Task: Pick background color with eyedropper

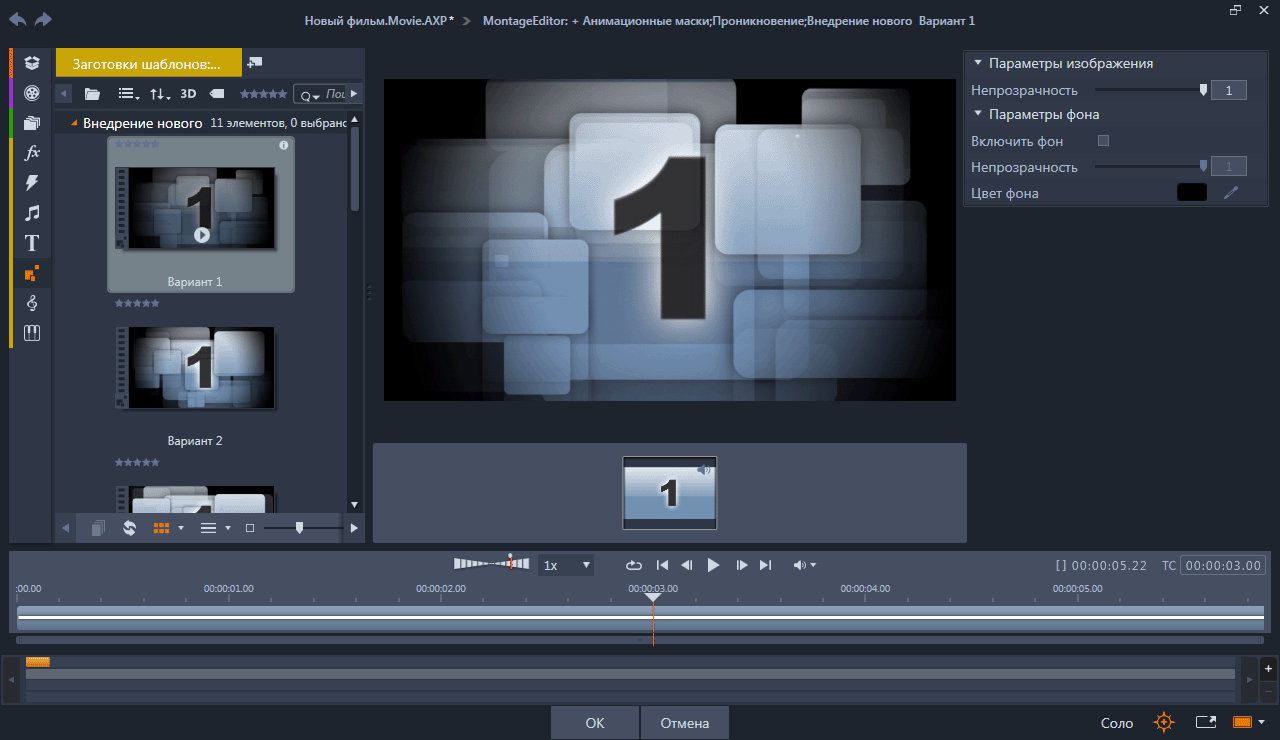Action: point(1231,193)
